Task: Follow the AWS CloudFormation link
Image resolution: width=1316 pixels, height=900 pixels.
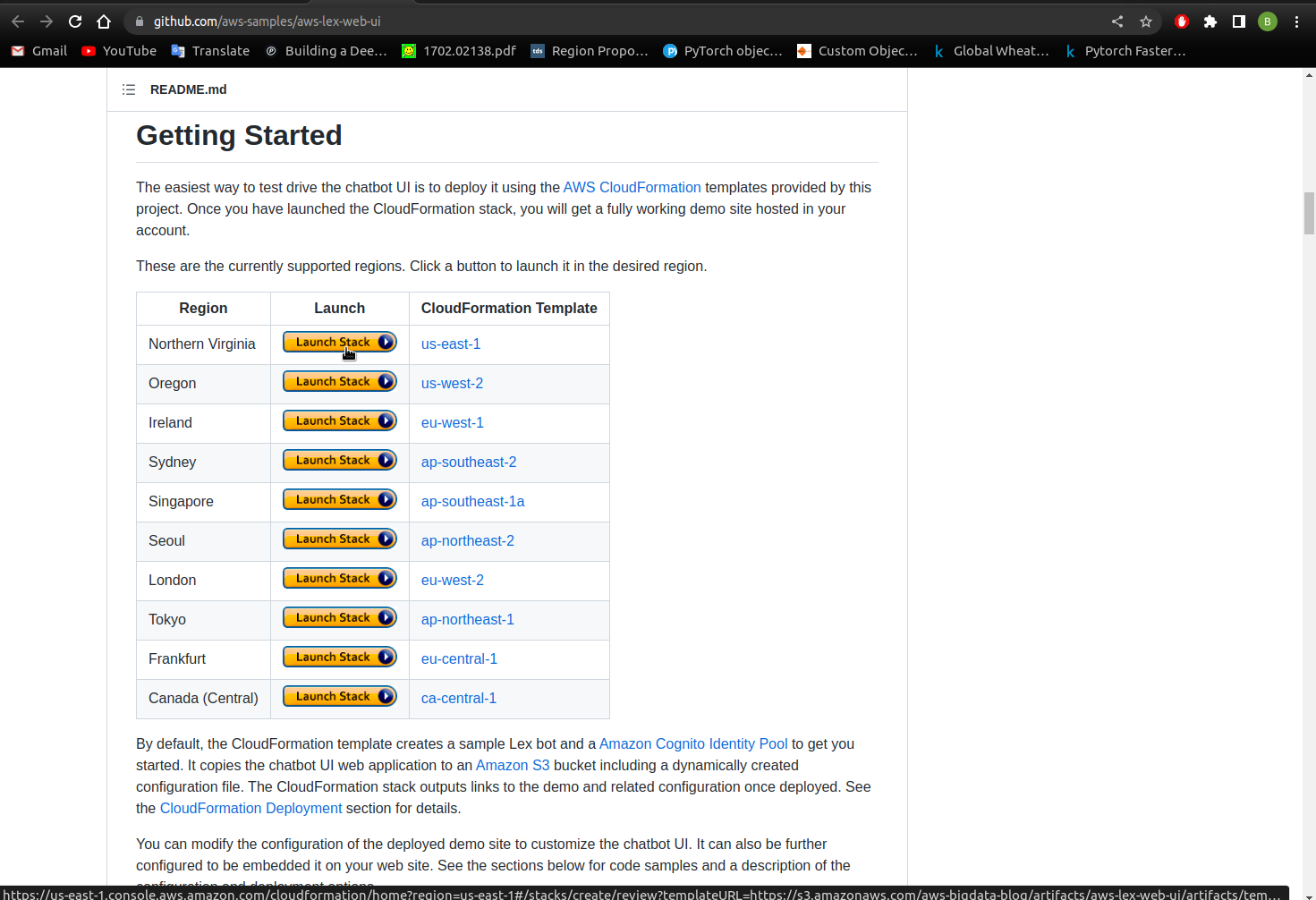Action: coord(633,188)
